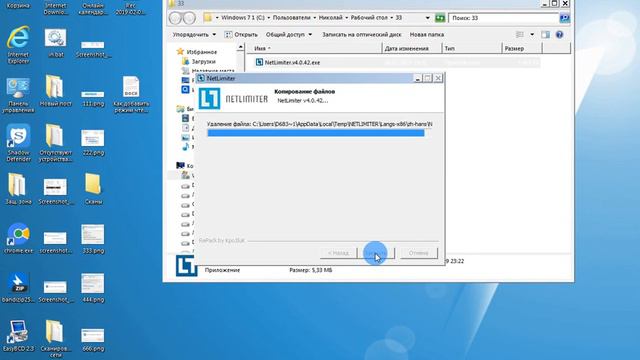Screen dimensions: 640x360
Task: Click the green refresh button beside address bar
Action: (x=440, y=18)
